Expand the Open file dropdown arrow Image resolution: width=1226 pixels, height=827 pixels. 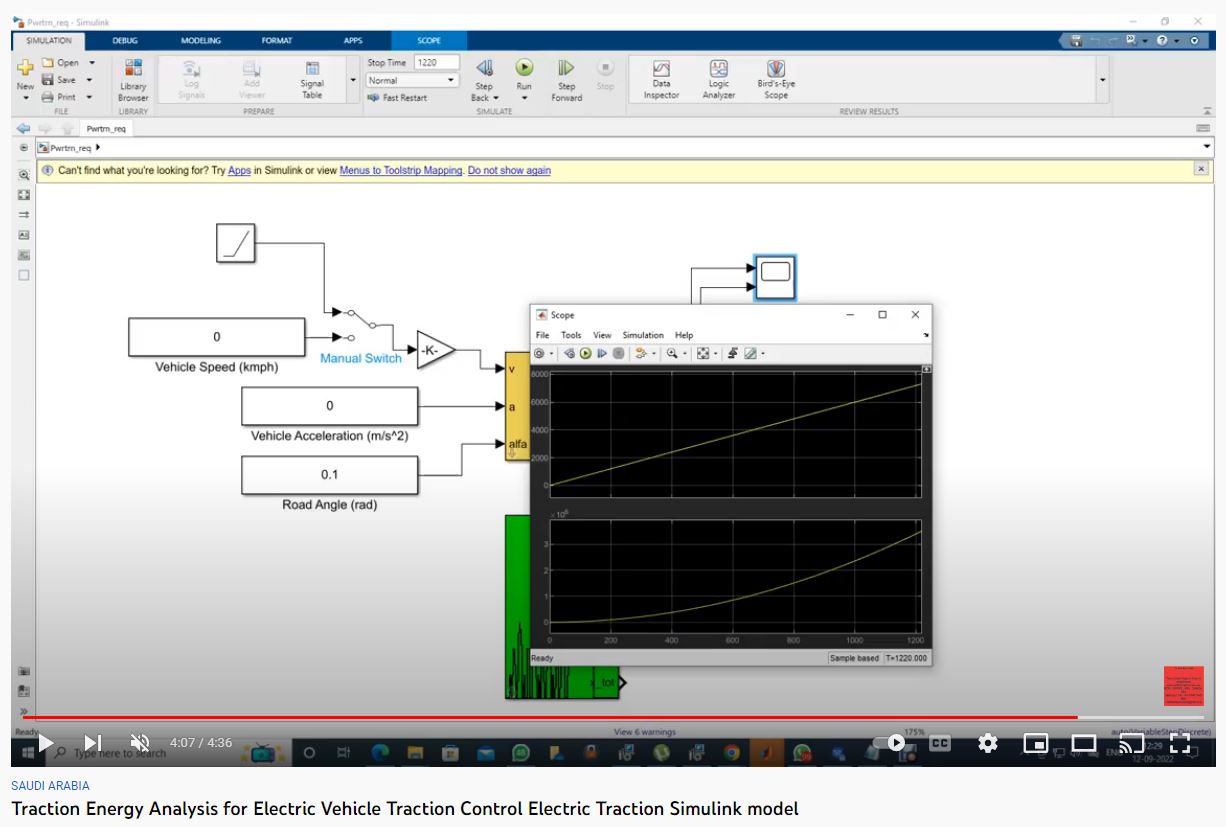point(92,63)
